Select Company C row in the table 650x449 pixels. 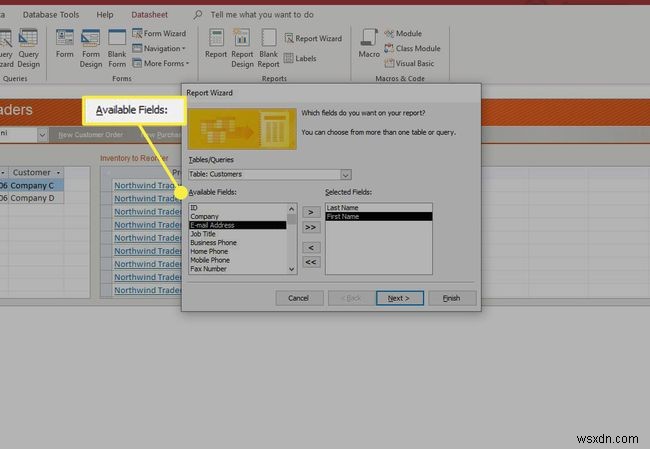coord(32,186)
